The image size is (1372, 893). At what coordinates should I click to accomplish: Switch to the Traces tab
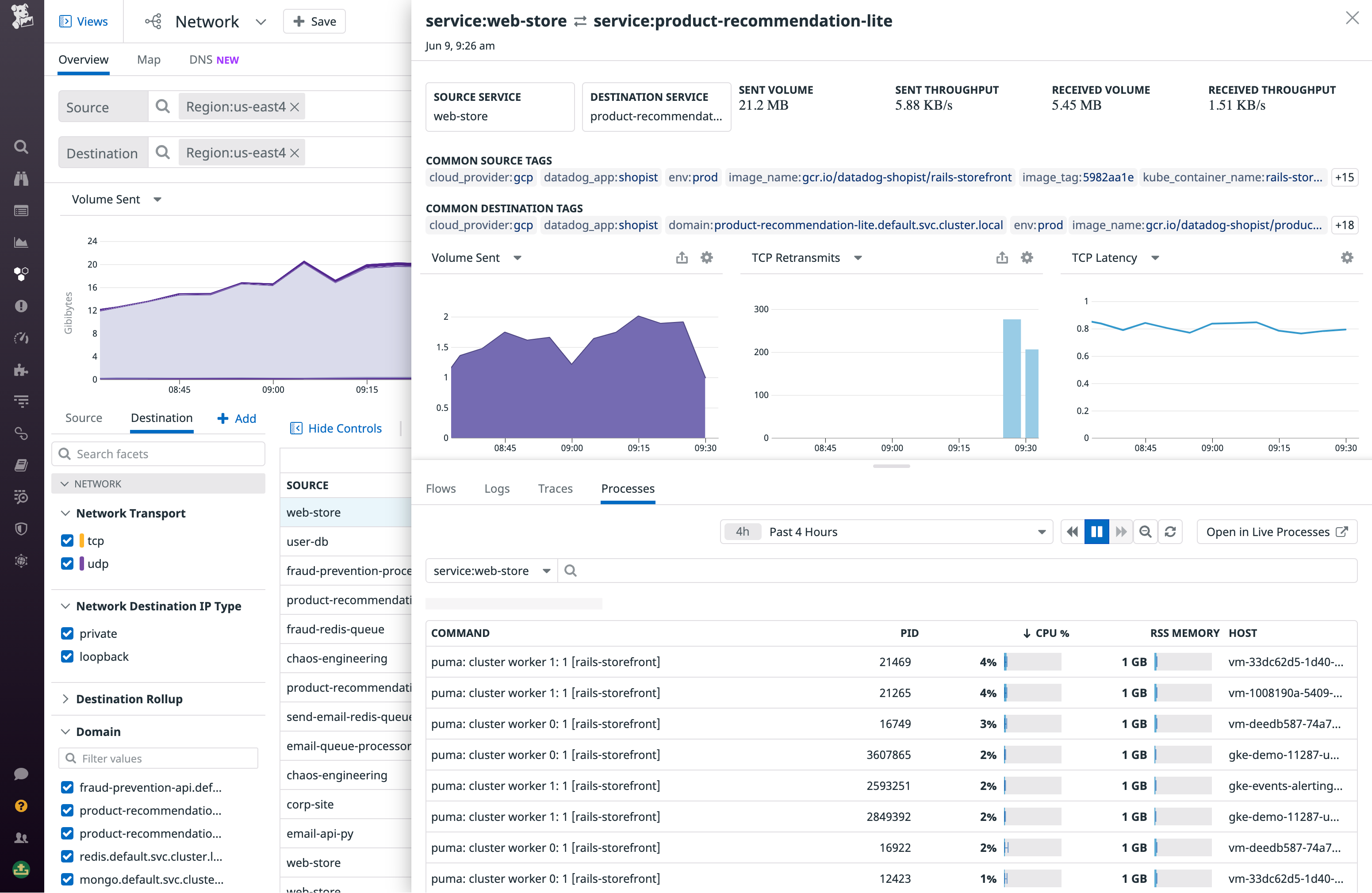coord(555,488)
